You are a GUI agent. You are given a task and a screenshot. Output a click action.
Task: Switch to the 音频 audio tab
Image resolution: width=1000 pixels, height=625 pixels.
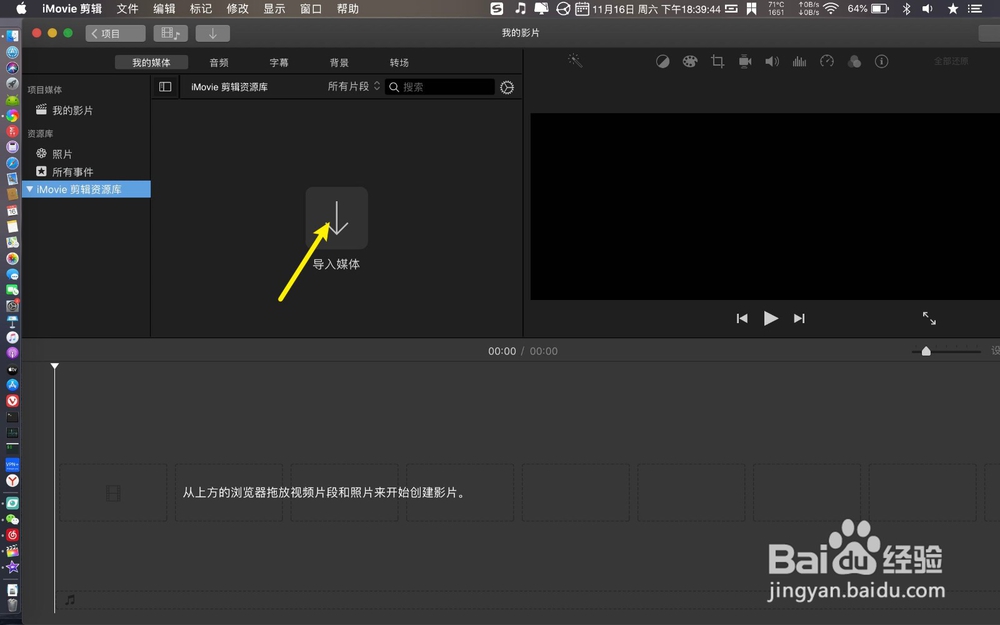point(219,62)
